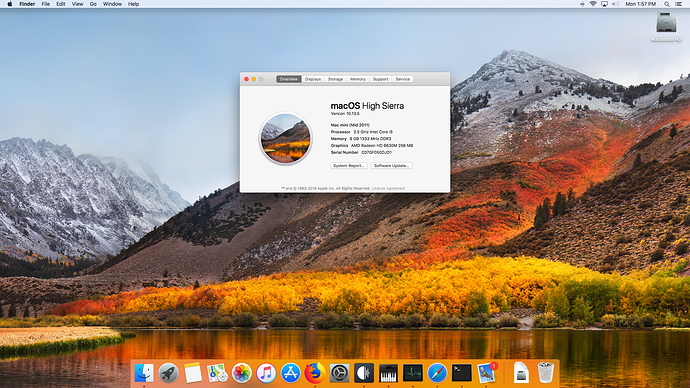The height and width of the screenshot is (388, 690).
Task: Open Terminal from the dock
Action: click(462, 373)
